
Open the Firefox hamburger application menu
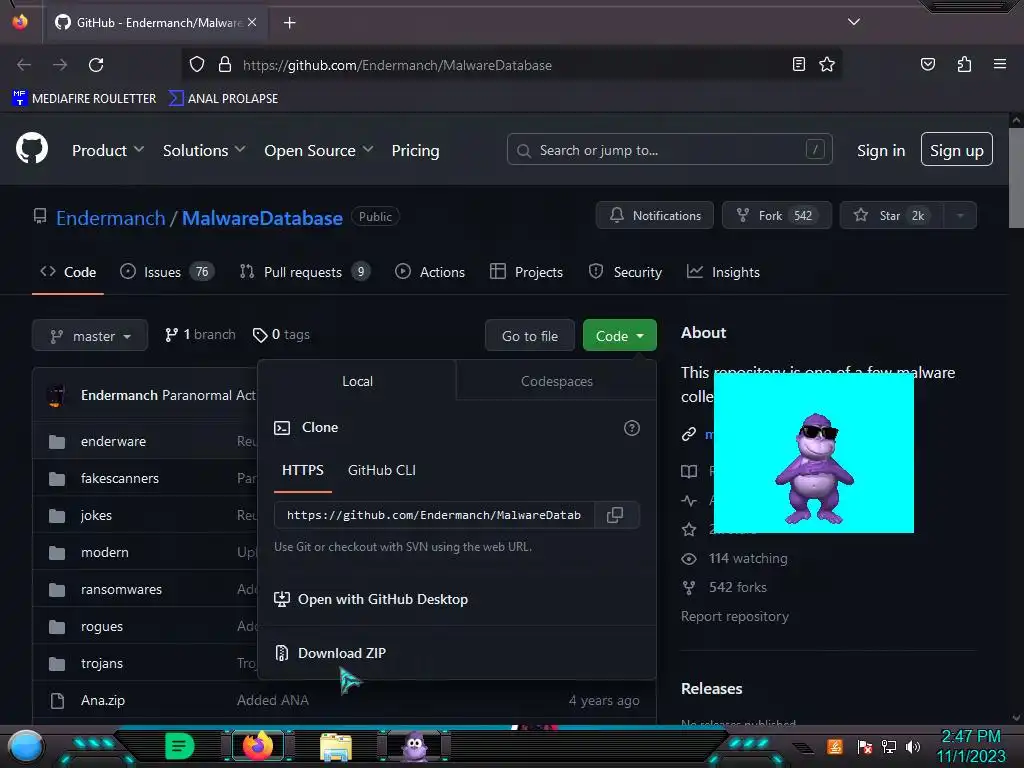(x=999, y=64)
